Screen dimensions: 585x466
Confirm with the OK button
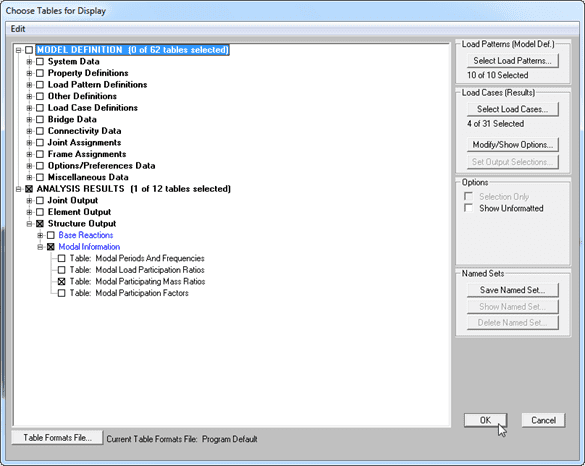click(x=485, y=420)
